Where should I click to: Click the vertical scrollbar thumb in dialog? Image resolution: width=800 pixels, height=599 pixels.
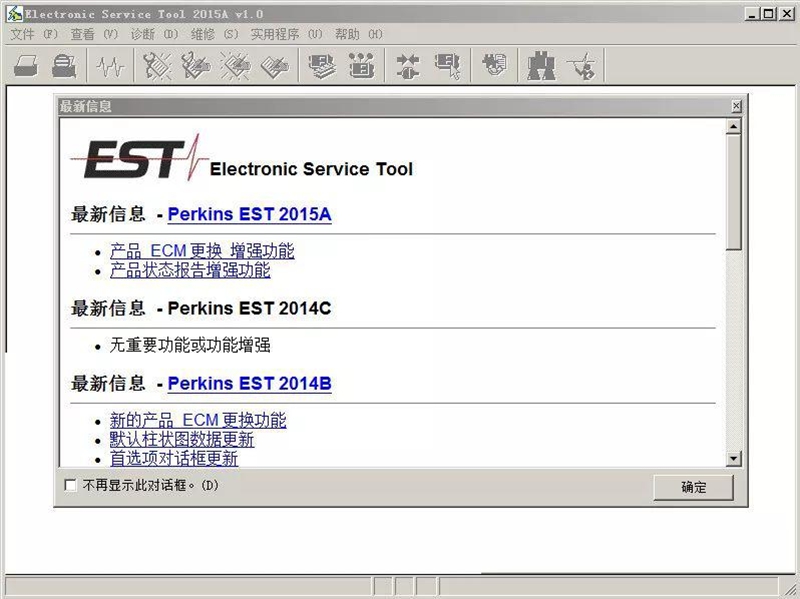pyautogui.click(x=734, y=192)
